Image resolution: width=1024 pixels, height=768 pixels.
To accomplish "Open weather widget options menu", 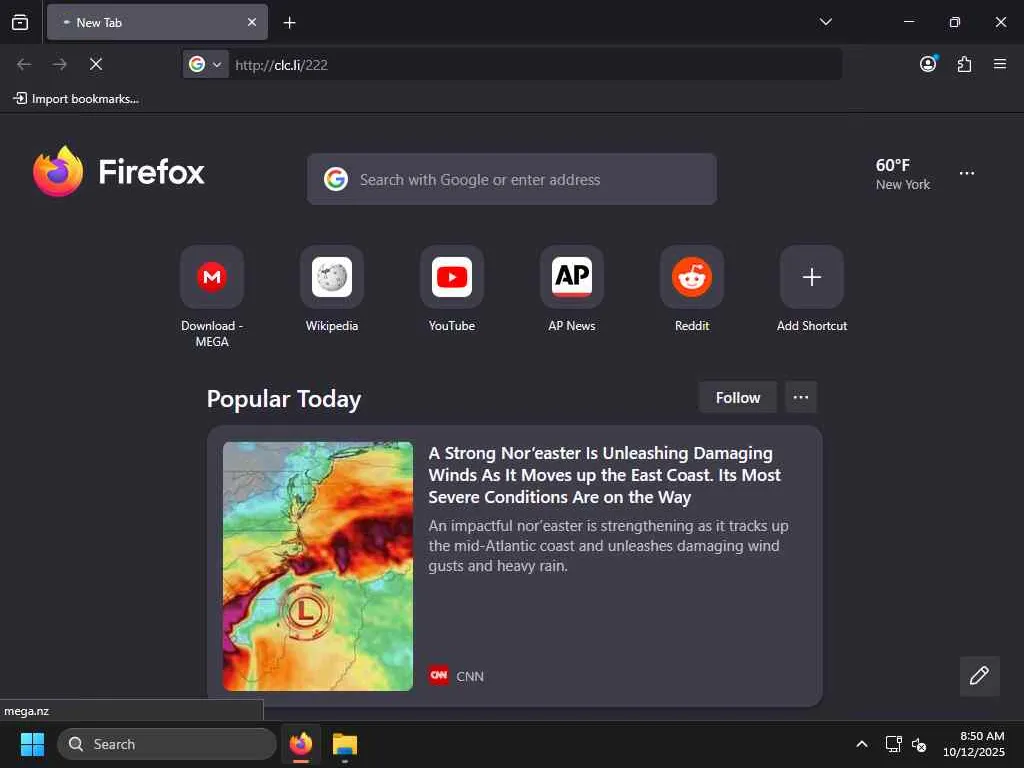I will [967, 174].
